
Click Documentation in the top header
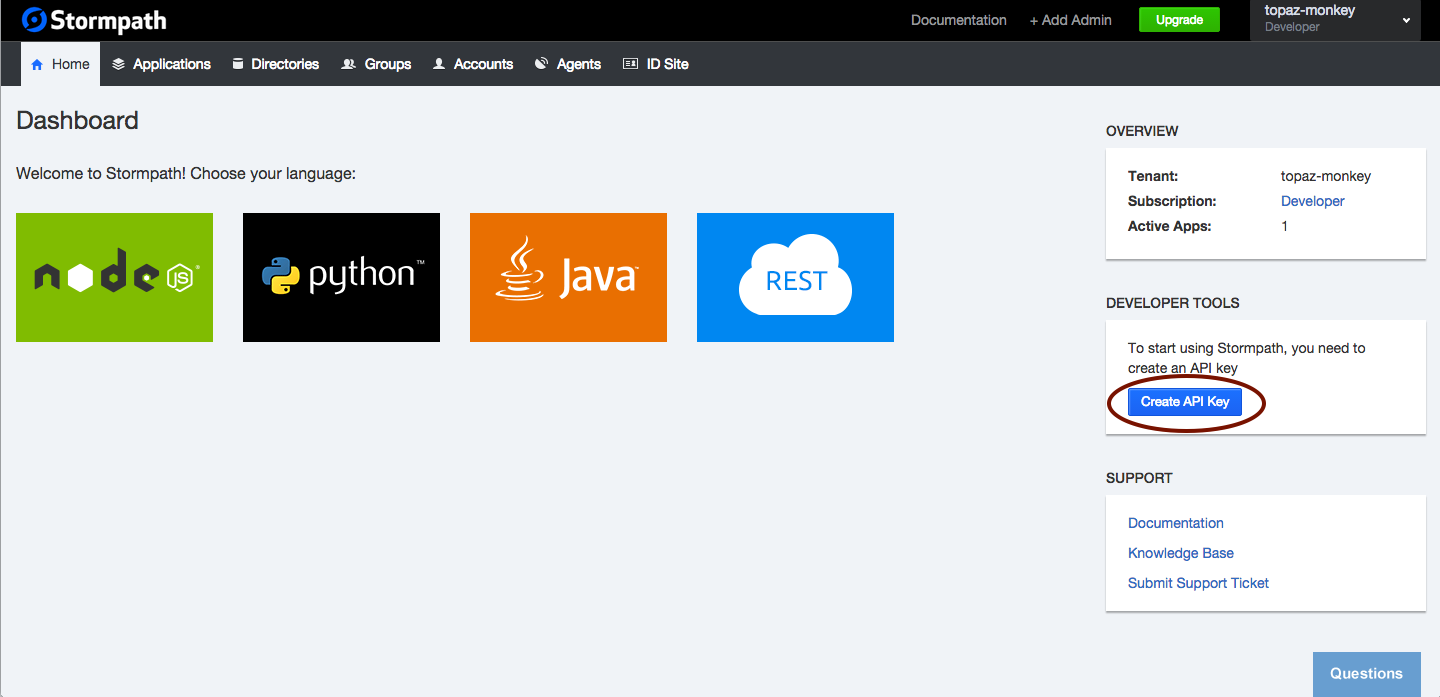pos(958,20)
